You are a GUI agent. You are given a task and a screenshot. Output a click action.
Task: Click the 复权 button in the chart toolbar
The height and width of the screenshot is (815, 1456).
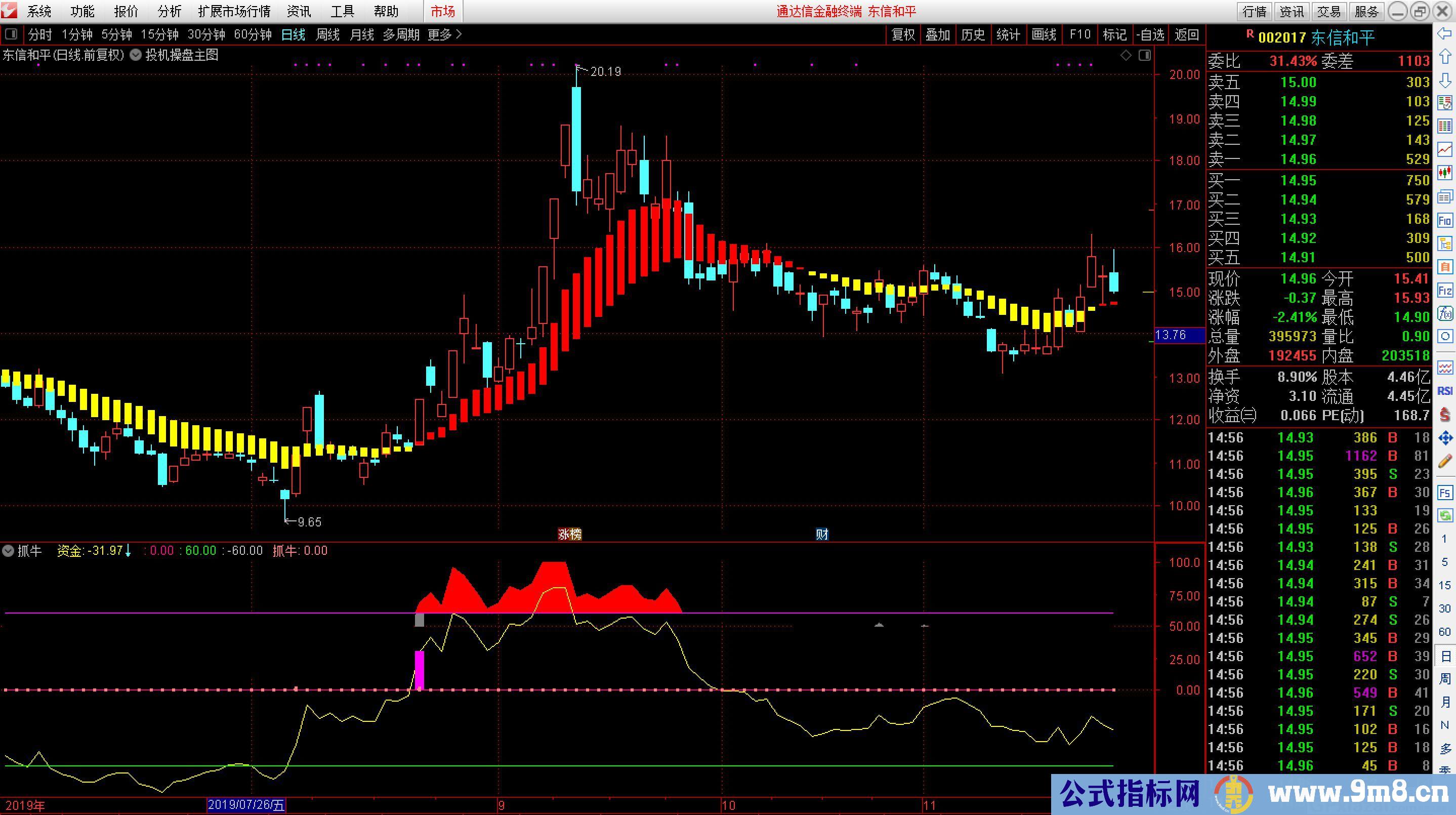tap(903, 35)
